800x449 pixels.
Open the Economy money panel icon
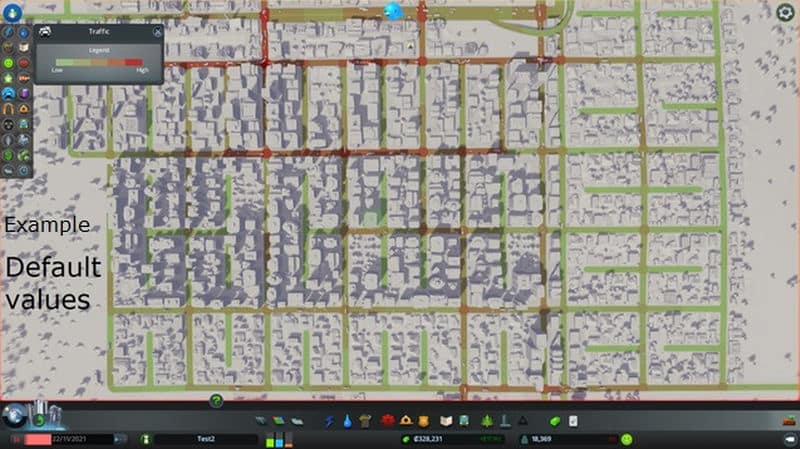point(556,421)
